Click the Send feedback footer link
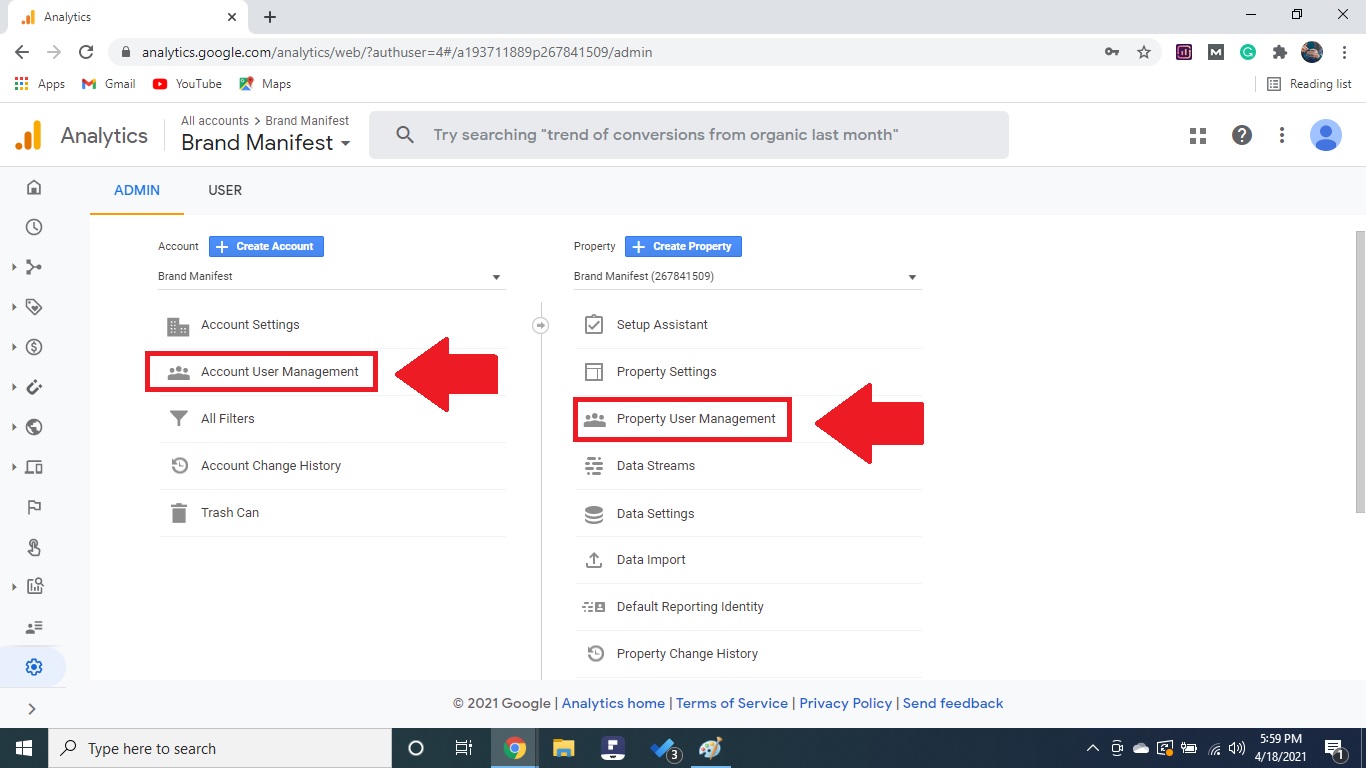1366x768 pixels. tap(953, 703)
